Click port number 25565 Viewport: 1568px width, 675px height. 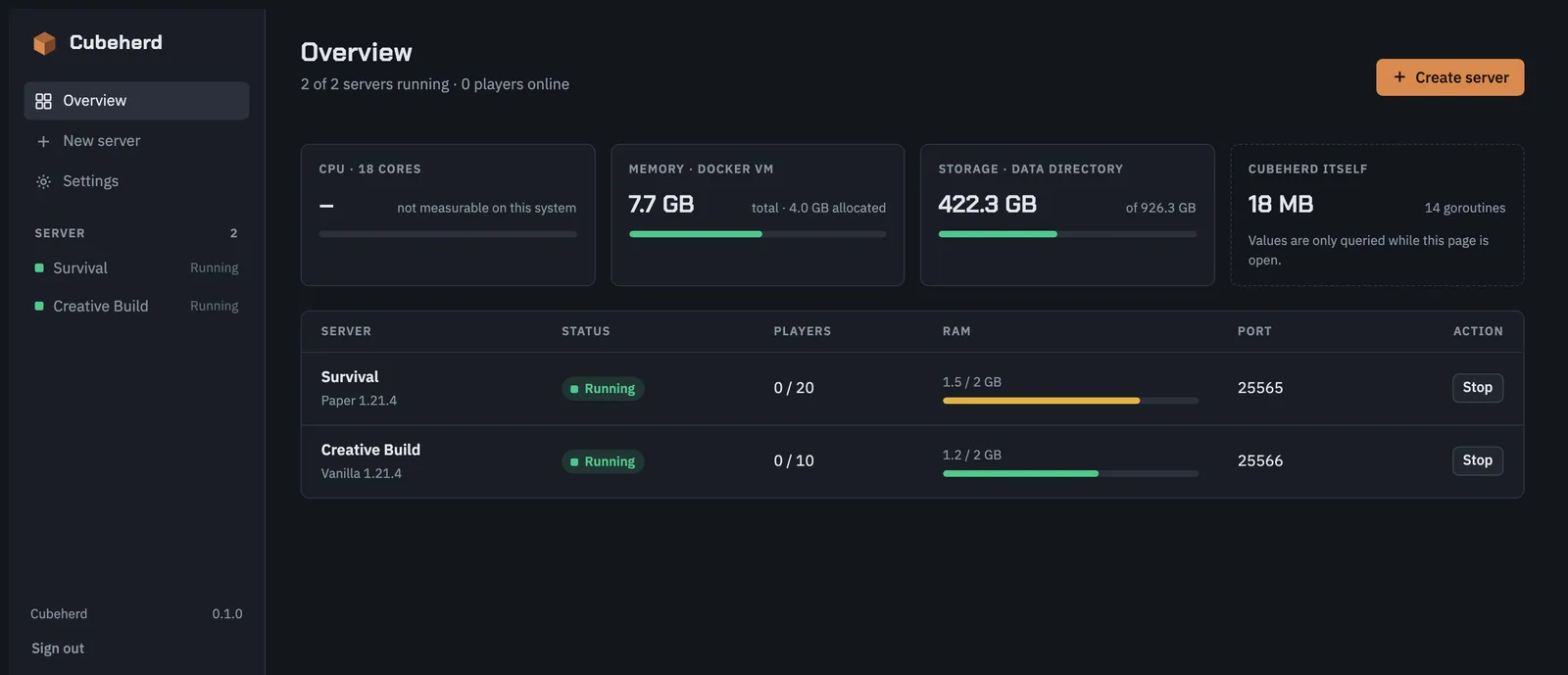(x=1260, y=388)
